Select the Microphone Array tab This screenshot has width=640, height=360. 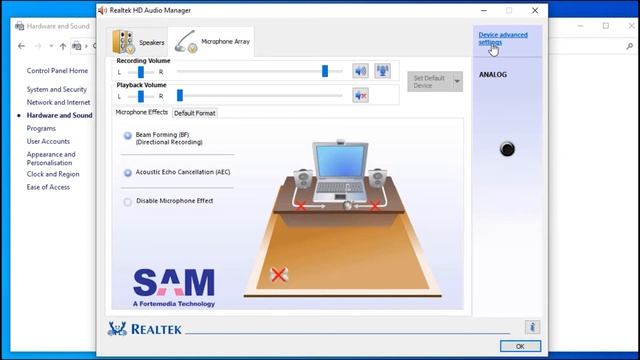(211, 42)
